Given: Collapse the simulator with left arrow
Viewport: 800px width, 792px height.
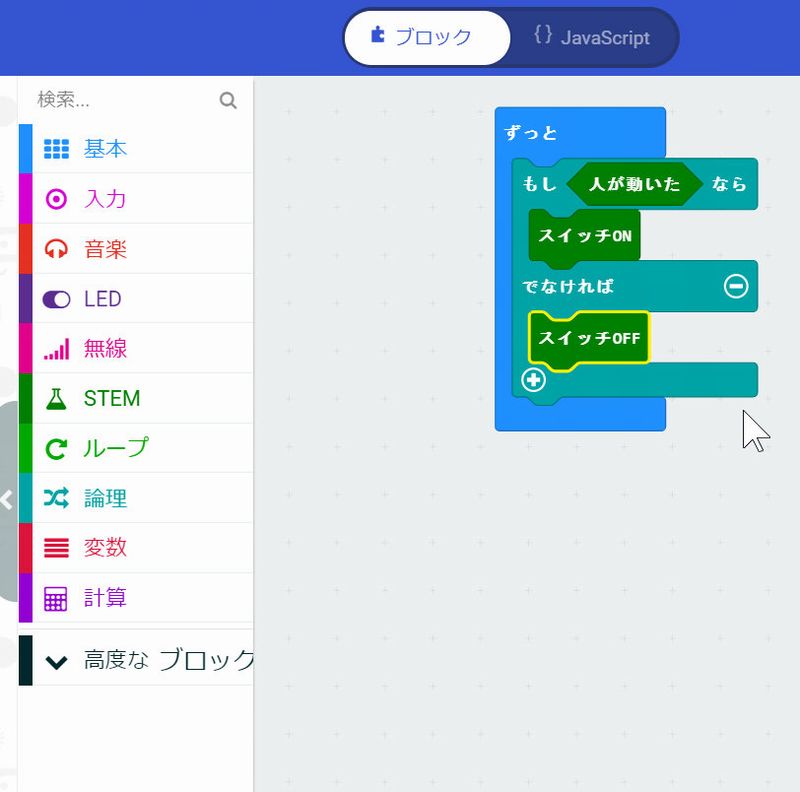Looking at the screenshot, I should click(7, 500).
